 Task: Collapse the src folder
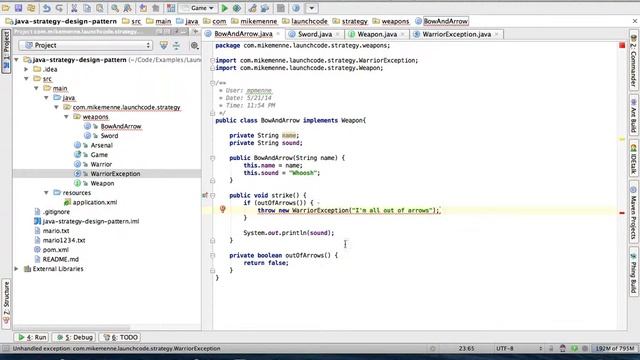[x=27, y=78]
